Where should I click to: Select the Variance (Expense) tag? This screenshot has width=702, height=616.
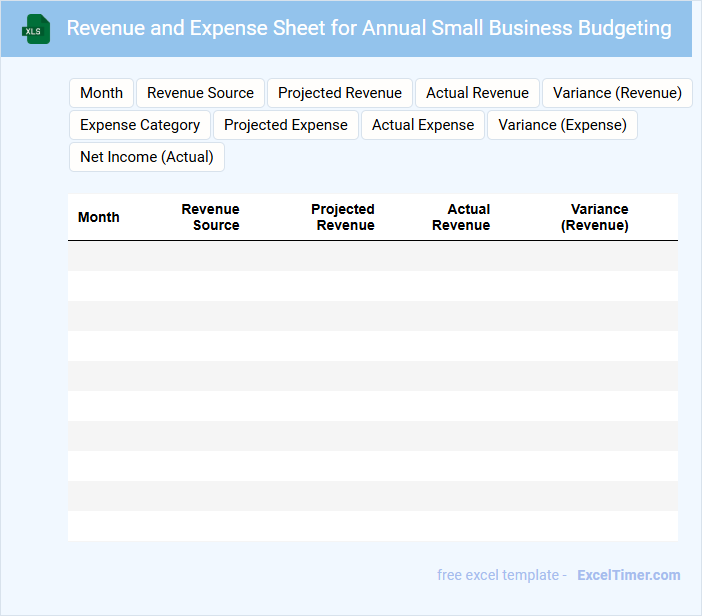click(562, 125)
